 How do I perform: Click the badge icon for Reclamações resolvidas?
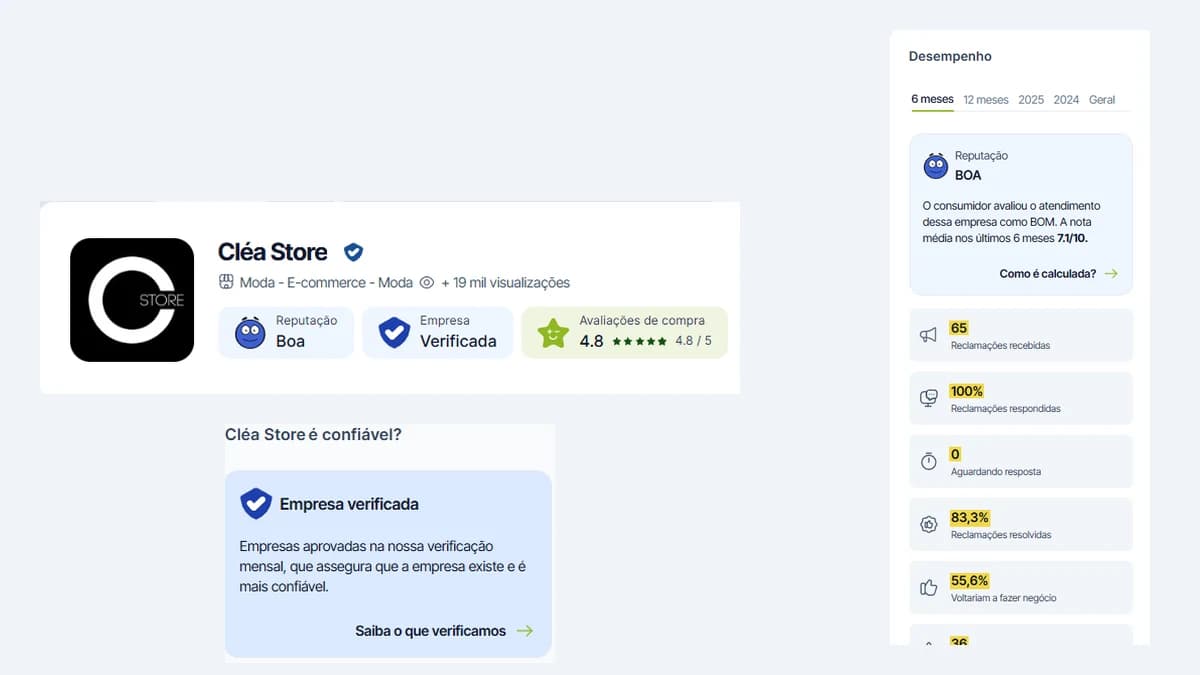point(929,524)
